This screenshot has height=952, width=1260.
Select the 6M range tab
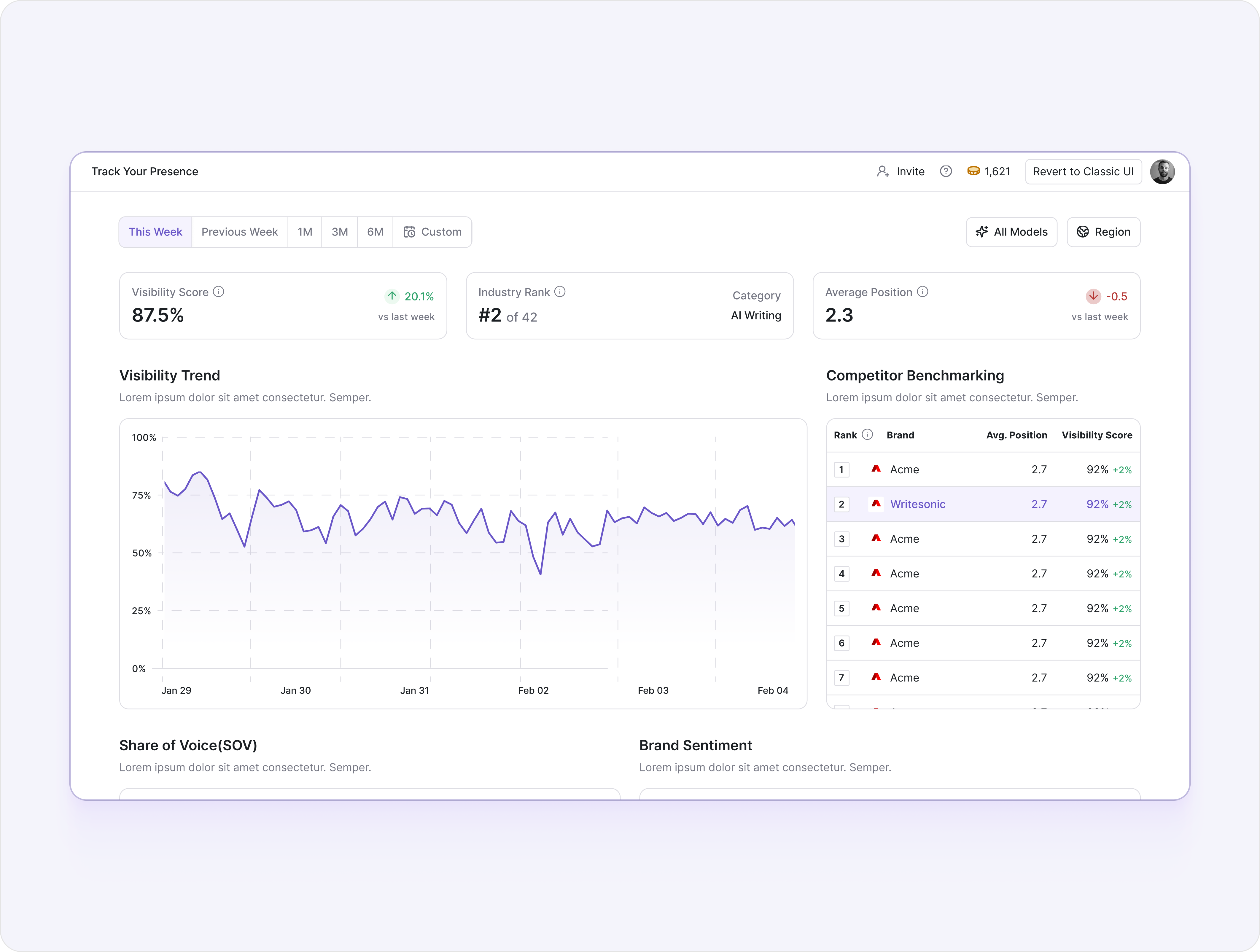point(375,232)
